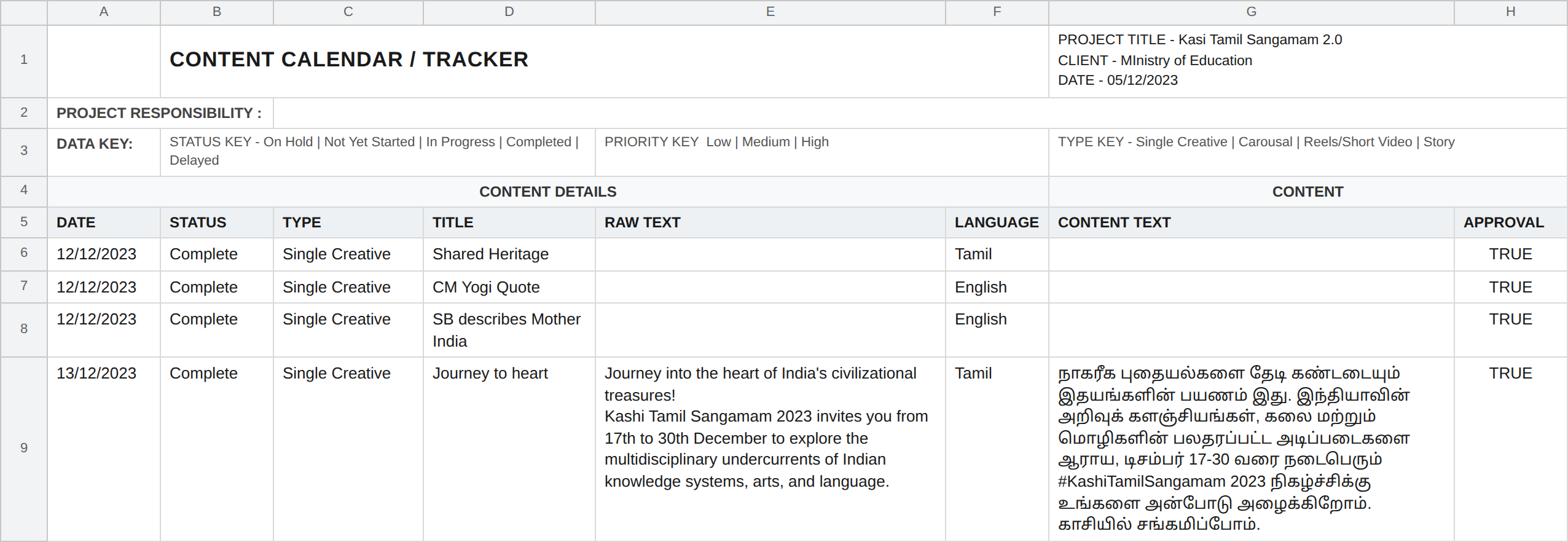Screen dimensions: 1568x542
Task: Select the CM Yogi Quote title cell
Action: tap(509, 287)
